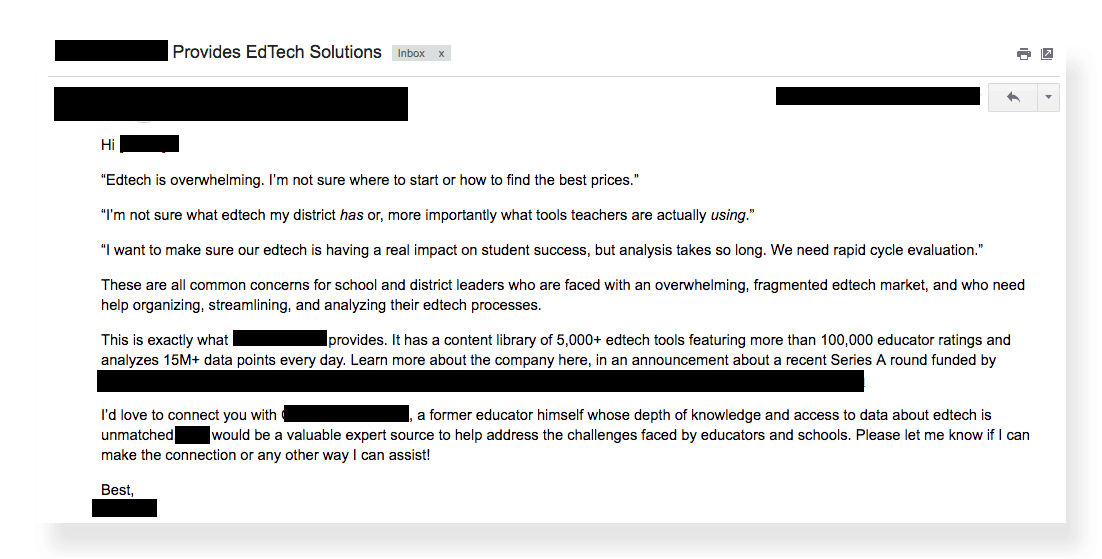Click the redacted block before subject title
This screenshot has width=1102, height=559.
(x=111, y=51)
